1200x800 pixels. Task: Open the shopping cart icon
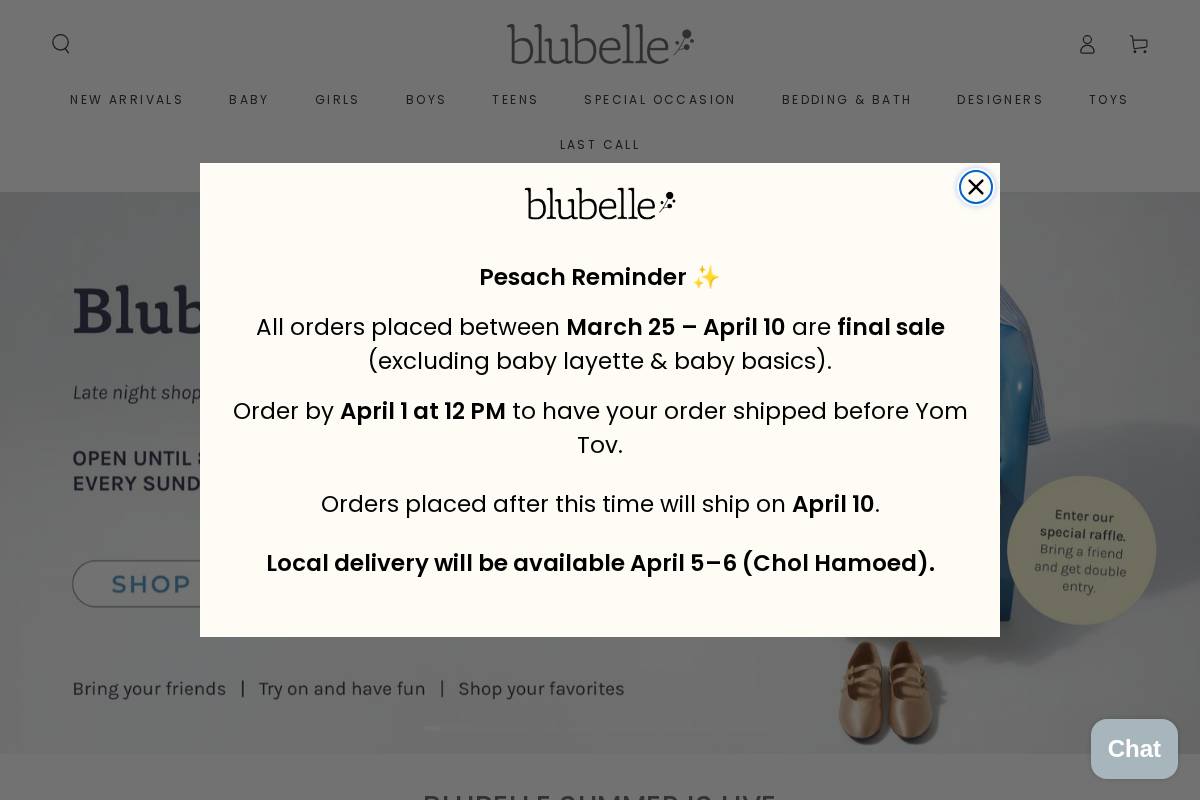[1138, 44]
